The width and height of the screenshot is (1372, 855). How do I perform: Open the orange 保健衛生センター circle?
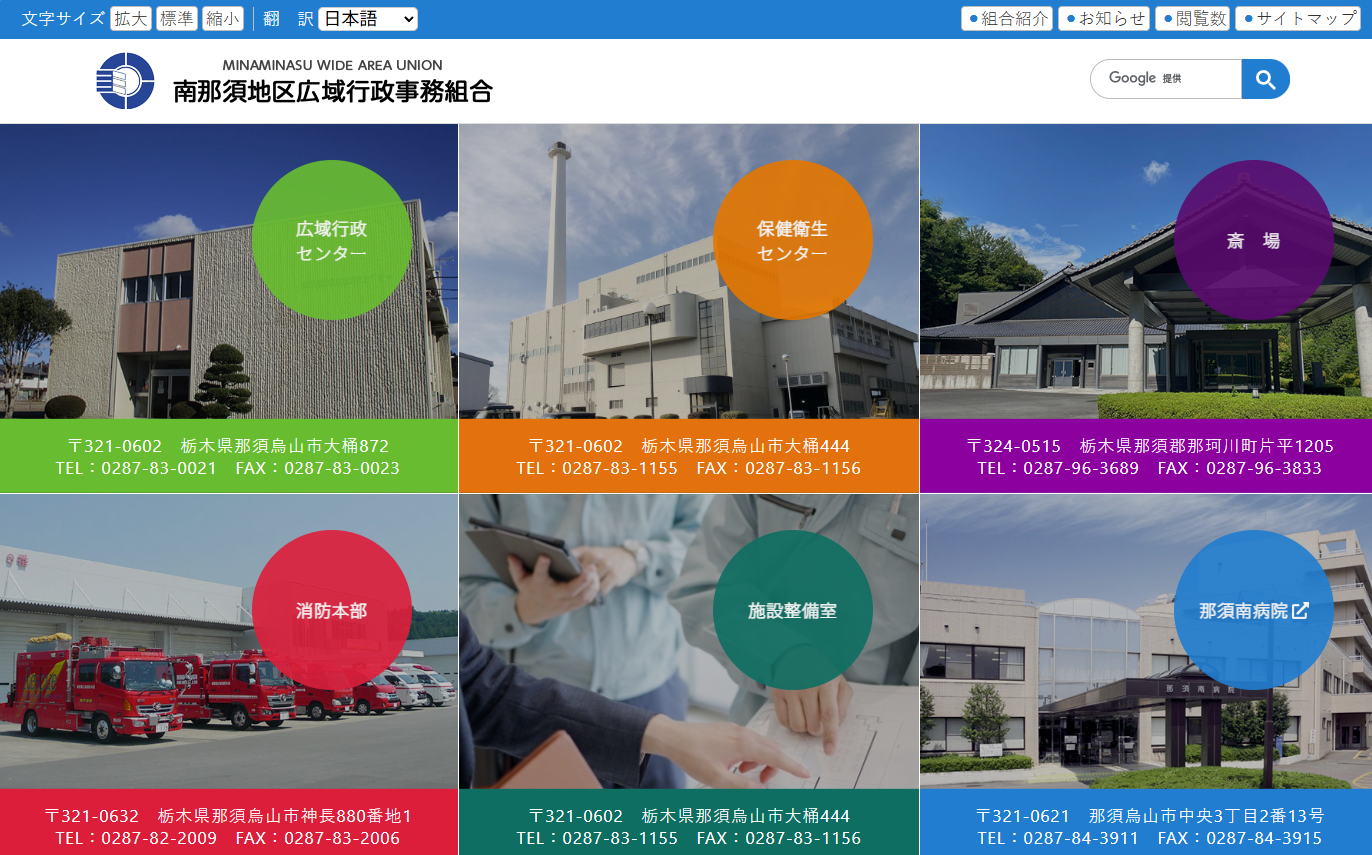(792, 240)
